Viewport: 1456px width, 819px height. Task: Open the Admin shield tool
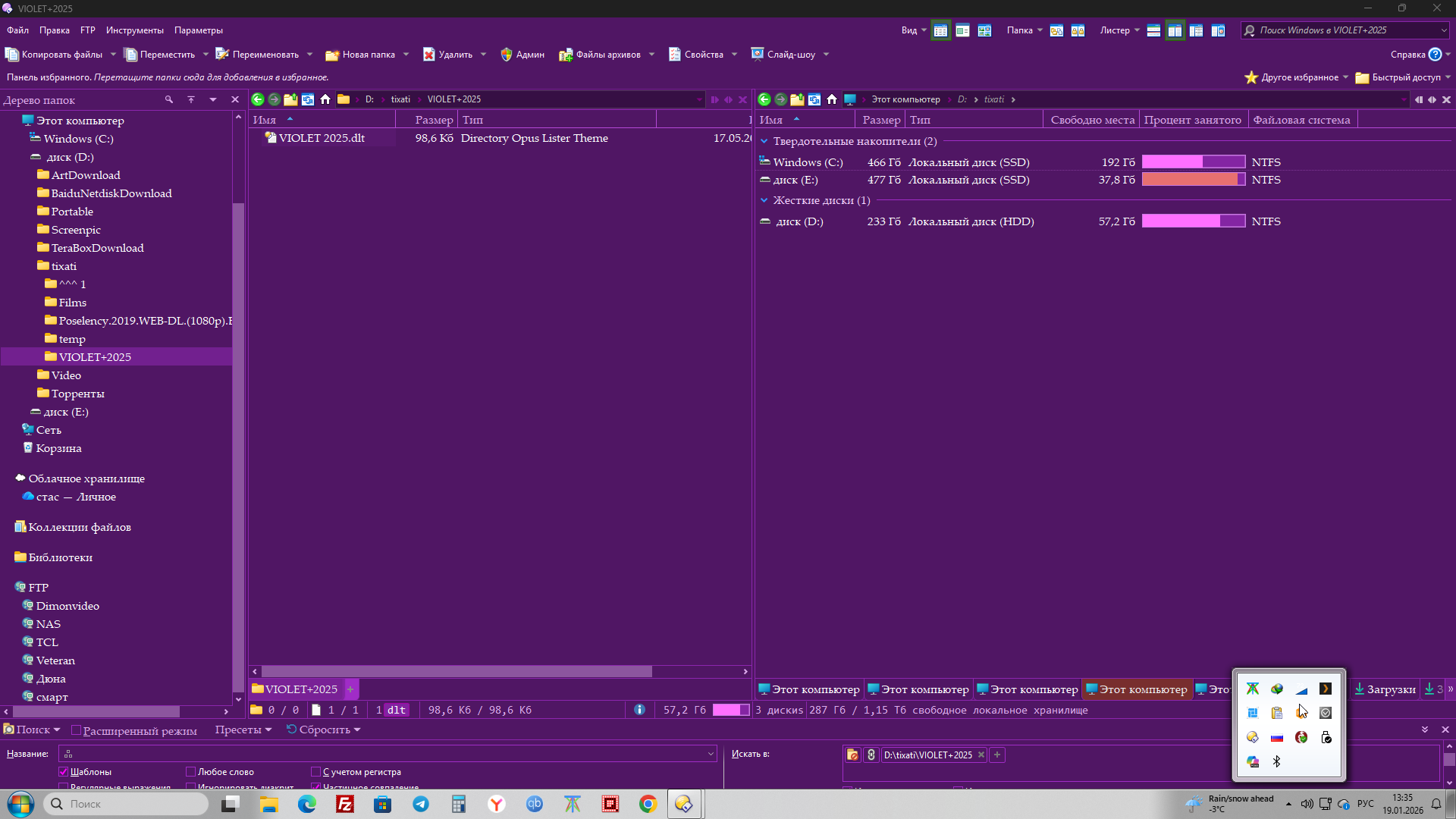(522, 55)
